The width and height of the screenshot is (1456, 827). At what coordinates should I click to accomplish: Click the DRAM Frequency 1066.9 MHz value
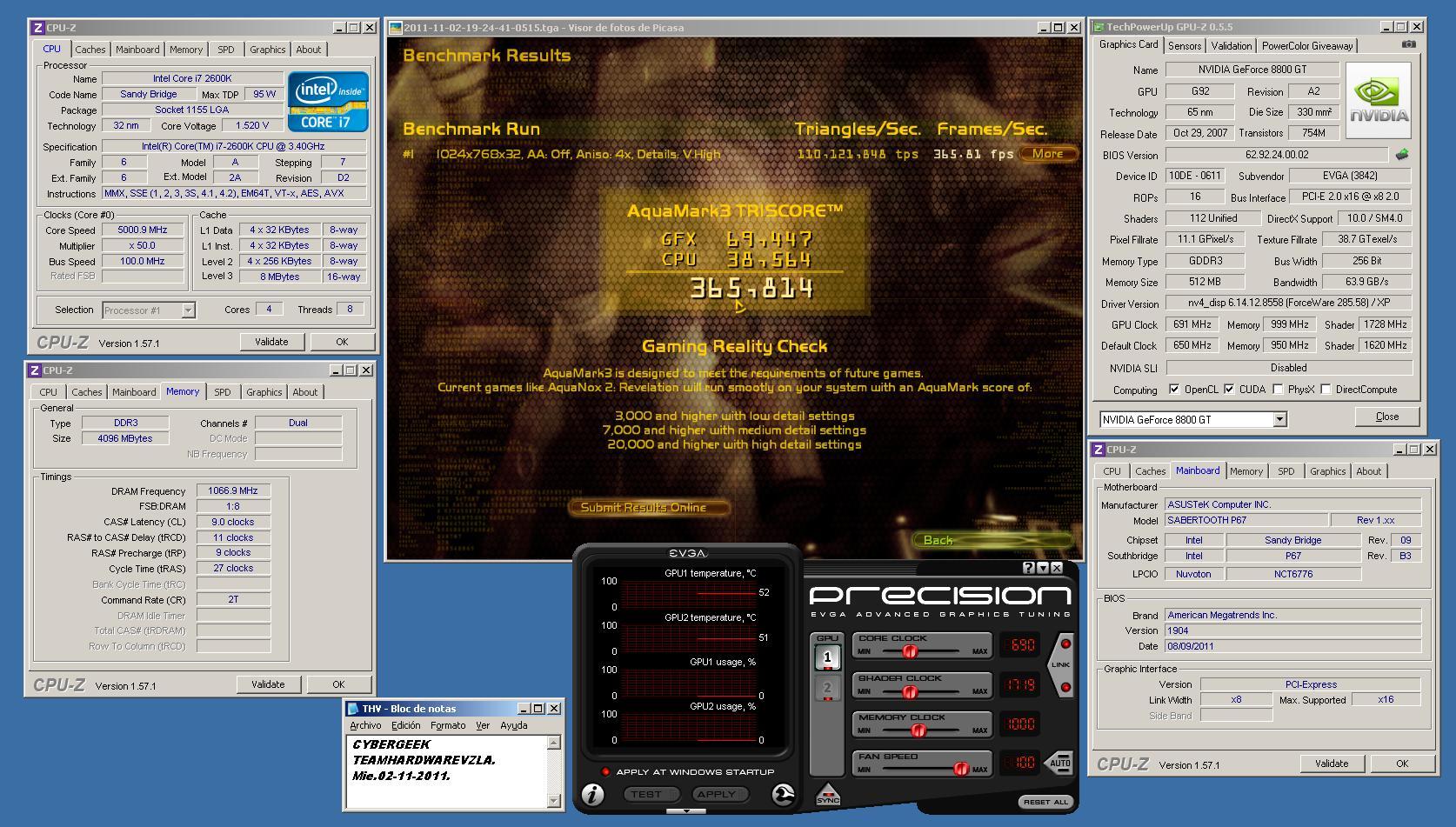[x=233, y=490]
